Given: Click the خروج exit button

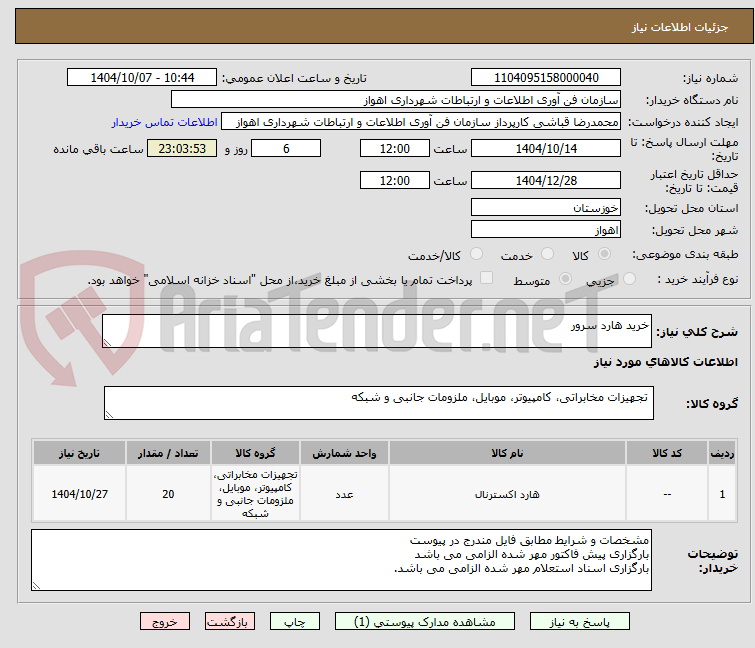Looking at the screenshot, I should [165, 622].
